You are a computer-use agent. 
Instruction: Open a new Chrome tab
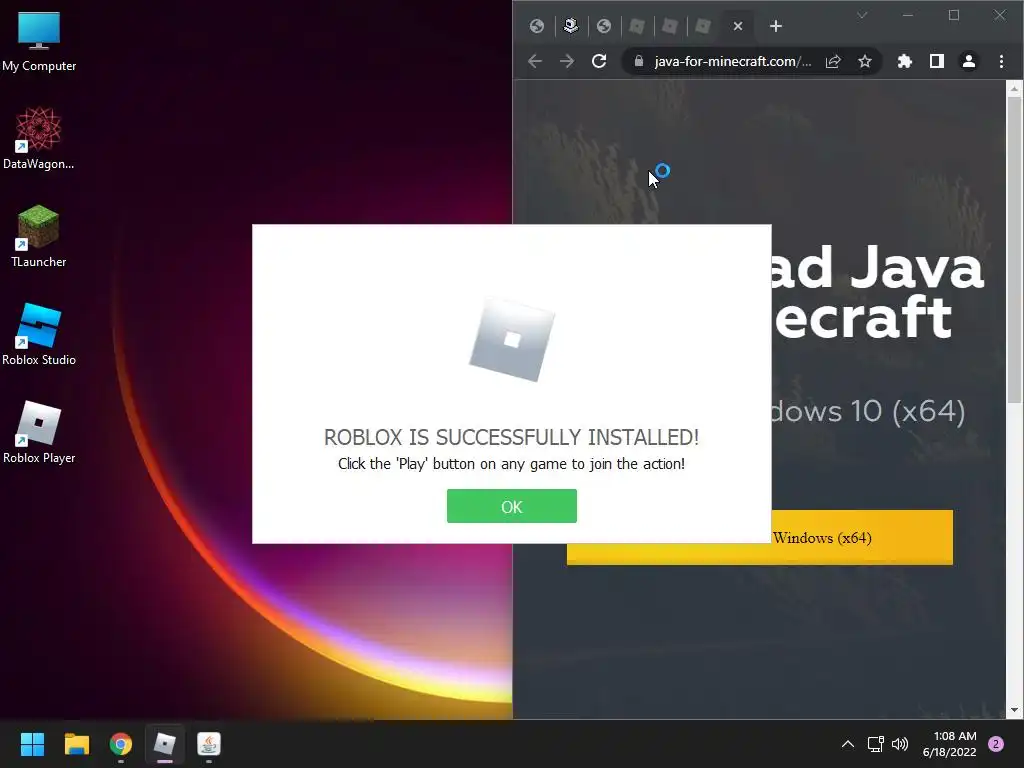775,26
